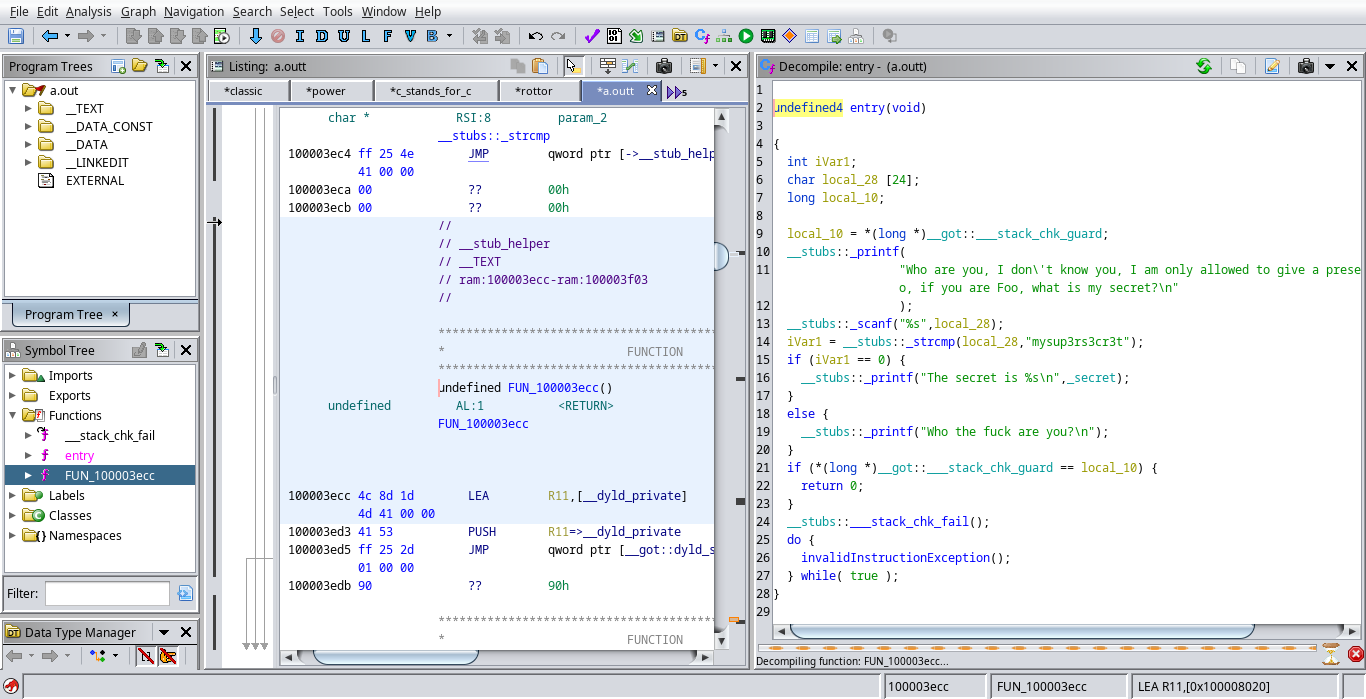
Task: Click the open folder icon in Program Trees
Action: click(140, 66)
